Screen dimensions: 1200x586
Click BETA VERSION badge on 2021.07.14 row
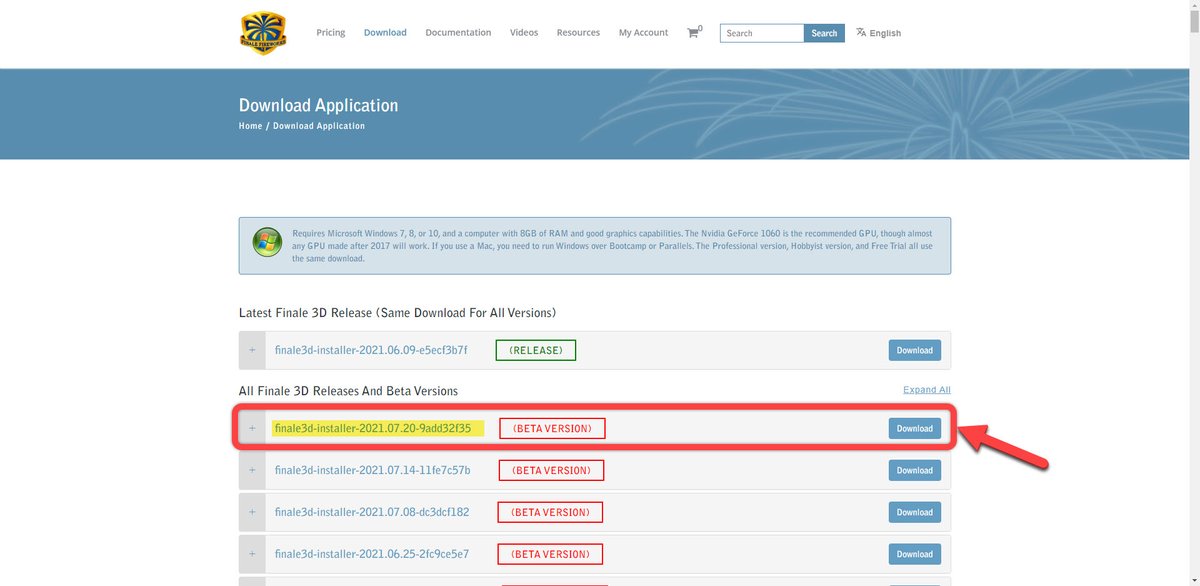551,470
